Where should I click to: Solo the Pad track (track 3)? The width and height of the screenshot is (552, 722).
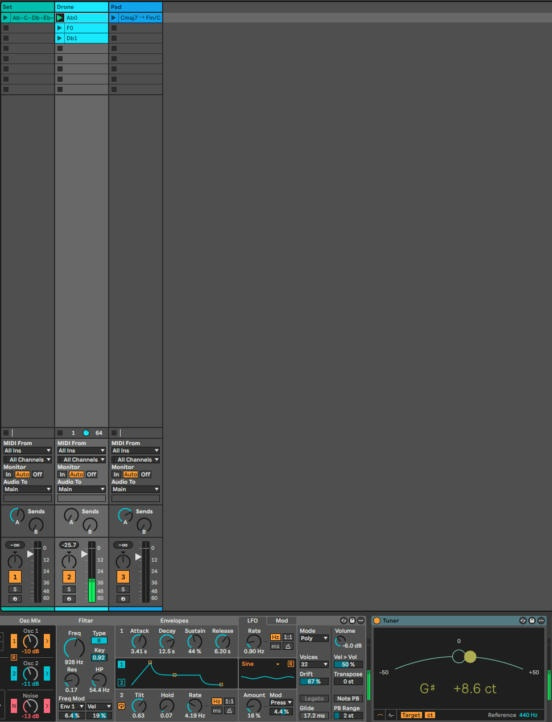coord(123,589)
